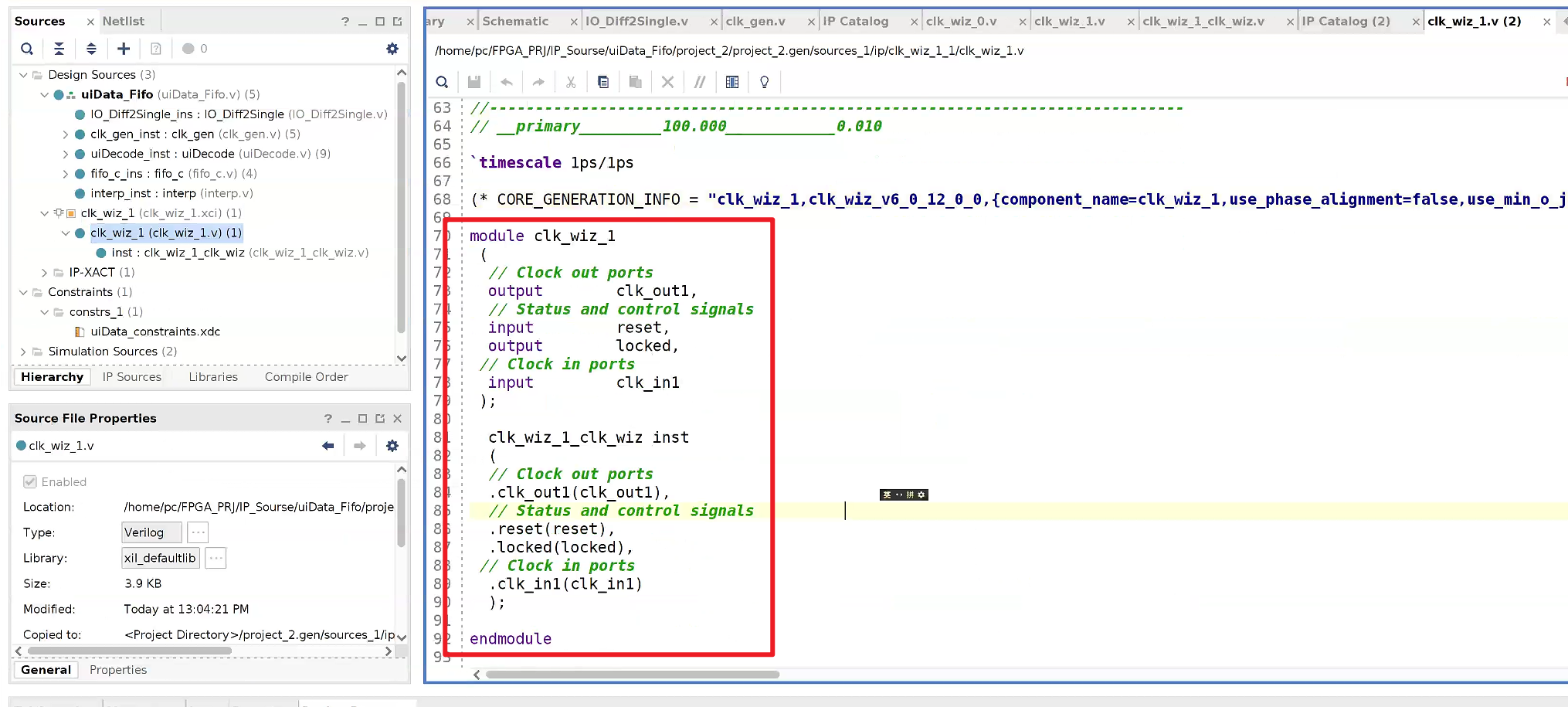Switch to the Netlist tab
This screenshot has width=1568, height=707.
124,21
